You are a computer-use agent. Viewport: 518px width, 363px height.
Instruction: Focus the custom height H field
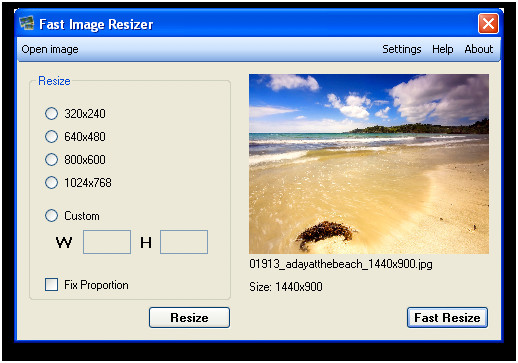(184, 242)
